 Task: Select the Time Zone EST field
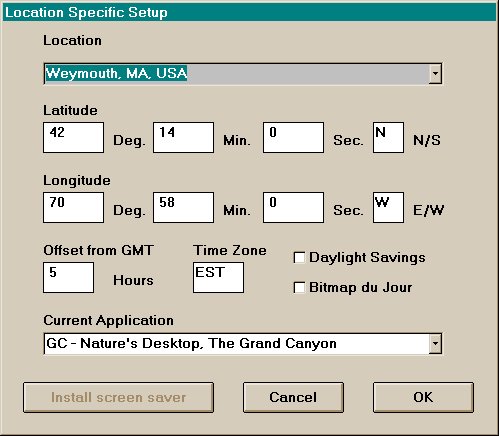point(218,277)
